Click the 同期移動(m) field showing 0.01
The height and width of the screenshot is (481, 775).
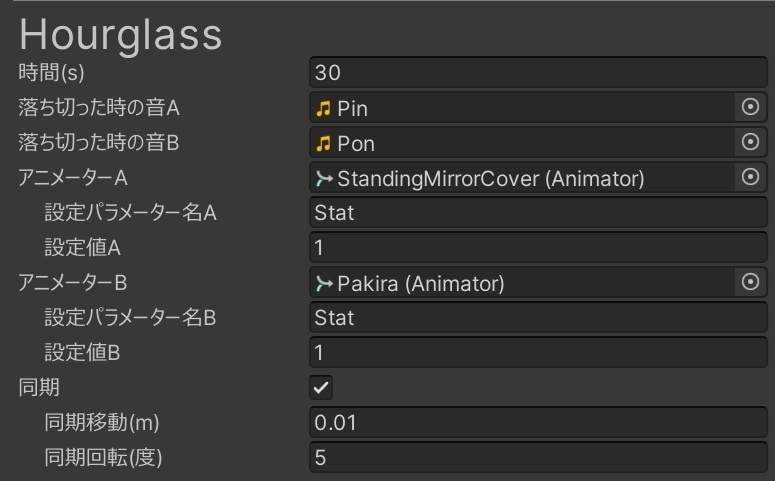point(538,423)
